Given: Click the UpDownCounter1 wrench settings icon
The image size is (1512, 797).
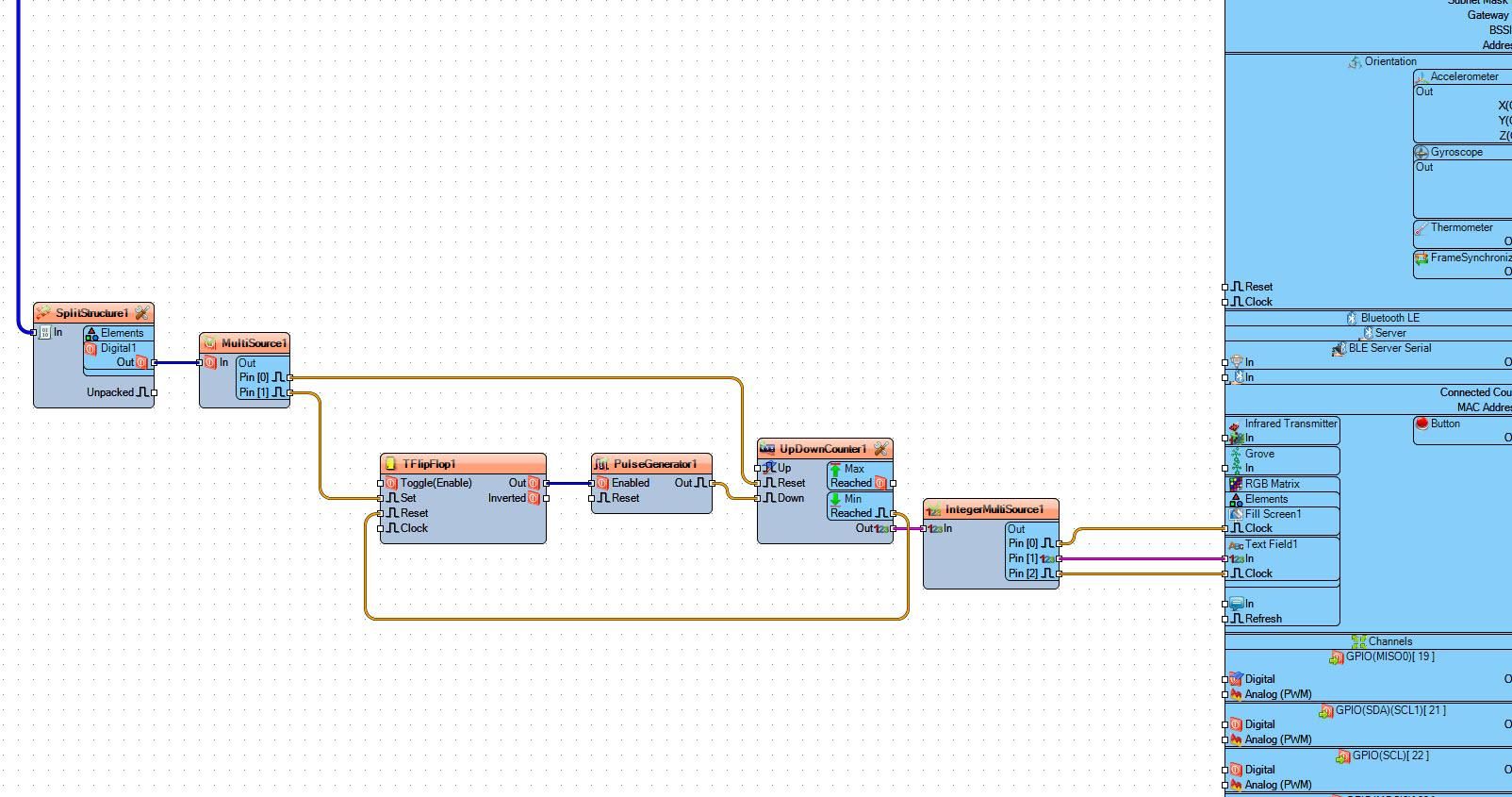Looking at the screenshot, I should 880,449.
